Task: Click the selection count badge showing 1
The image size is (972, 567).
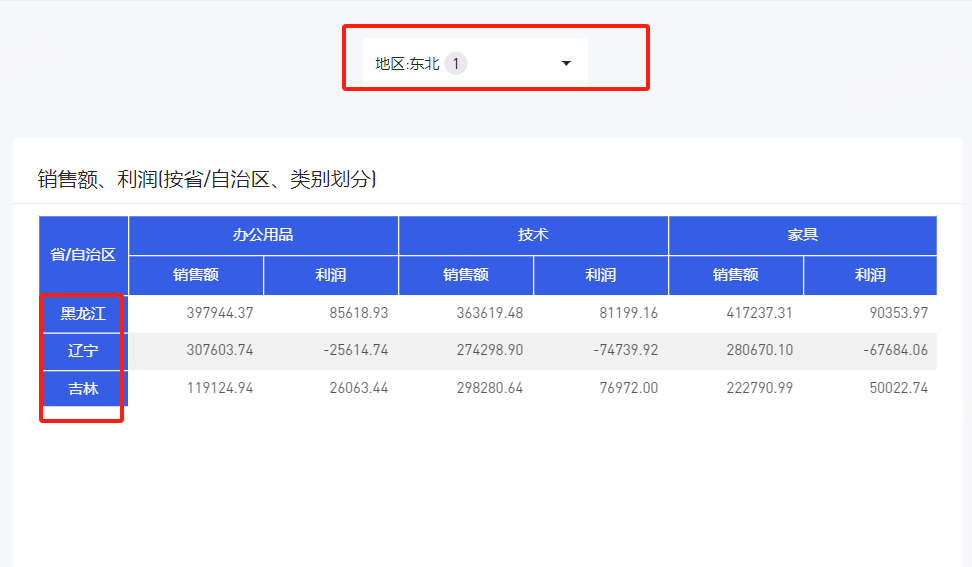Action: 456,63
